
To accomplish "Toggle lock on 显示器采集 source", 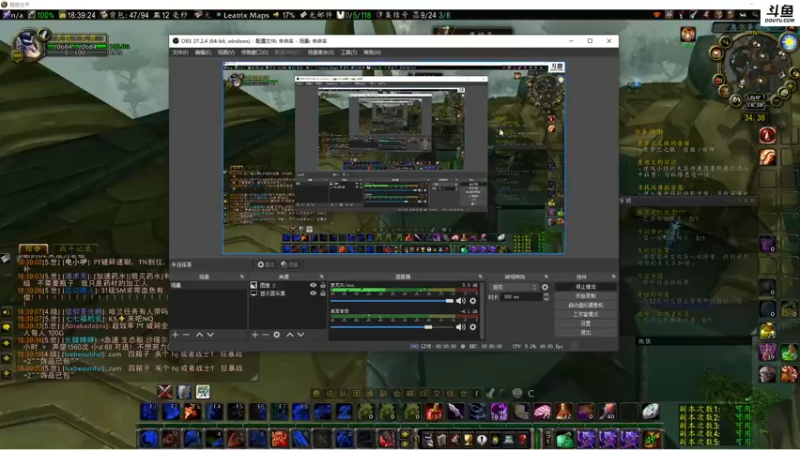I will tap(323, 293).
